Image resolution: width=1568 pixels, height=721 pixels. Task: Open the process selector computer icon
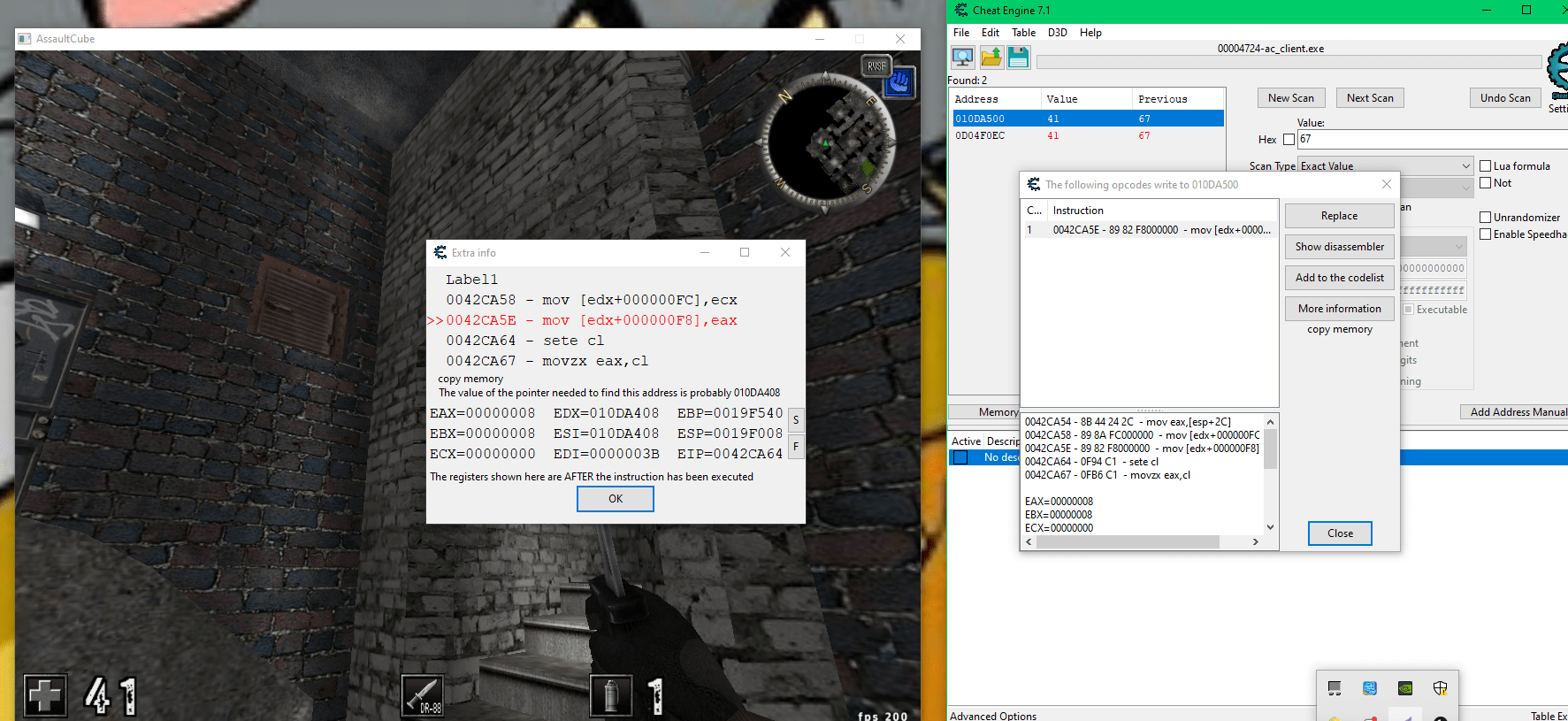962,58
